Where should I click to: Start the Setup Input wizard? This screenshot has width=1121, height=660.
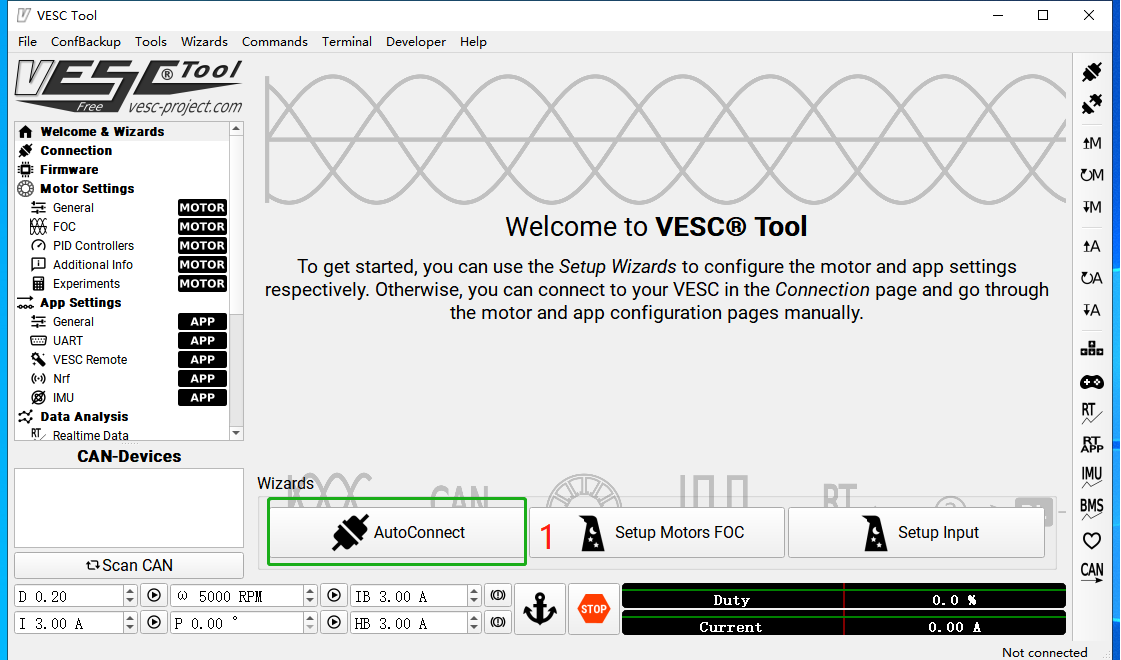[x=917, y=532]
